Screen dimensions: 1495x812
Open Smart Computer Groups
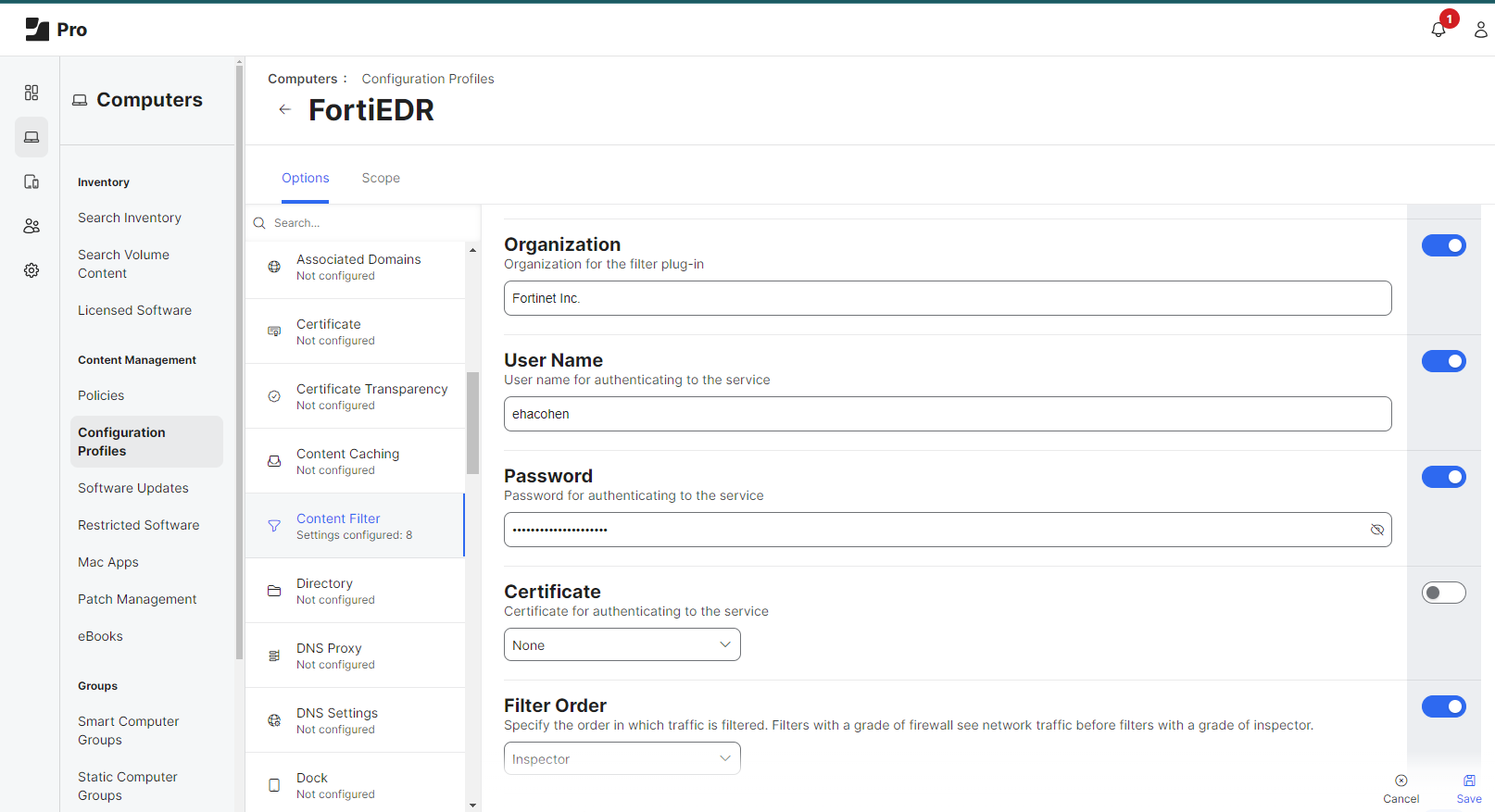click(x=129, y=731)
